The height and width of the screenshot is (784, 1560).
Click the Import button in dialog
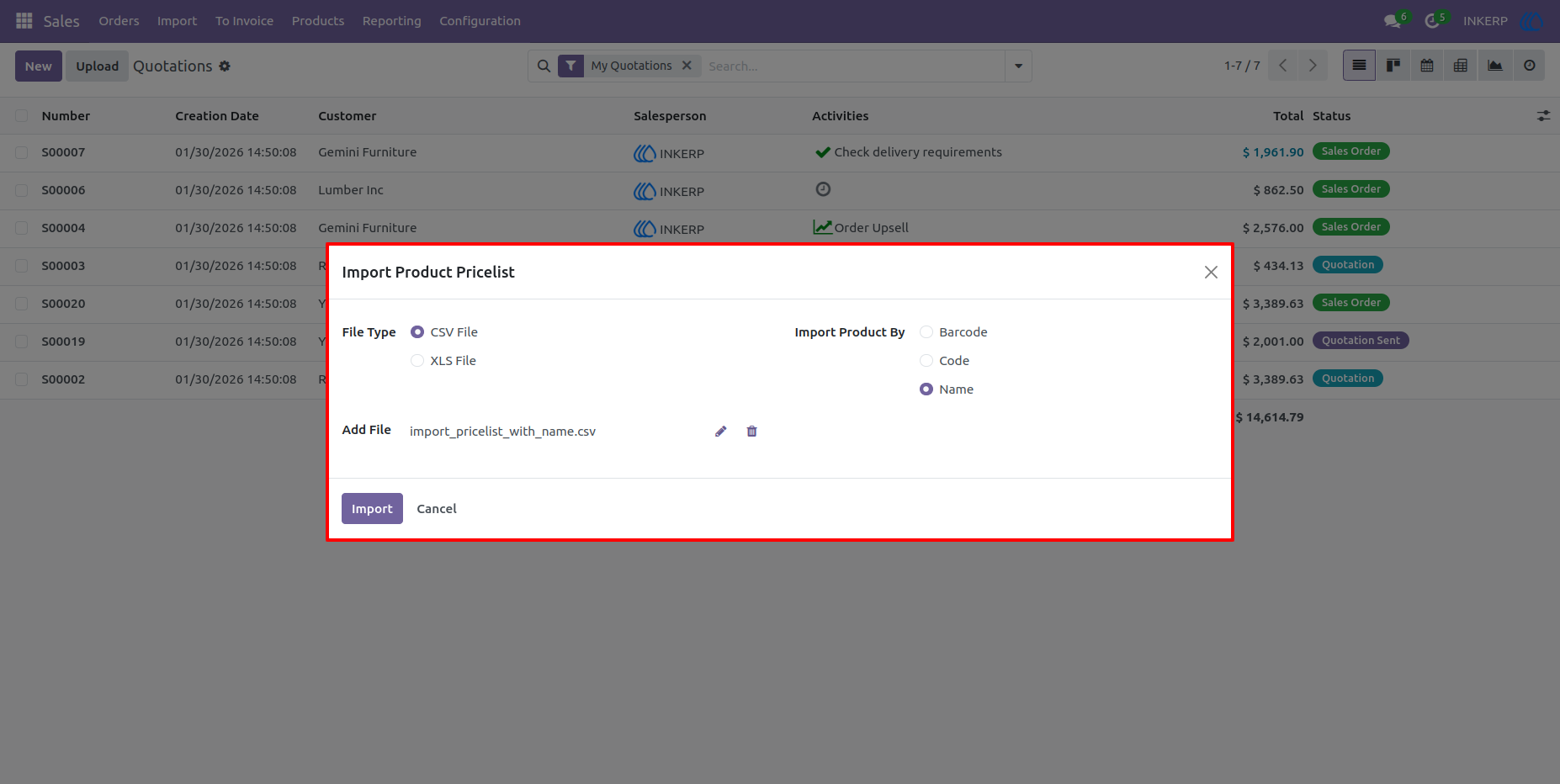(372, 508)
